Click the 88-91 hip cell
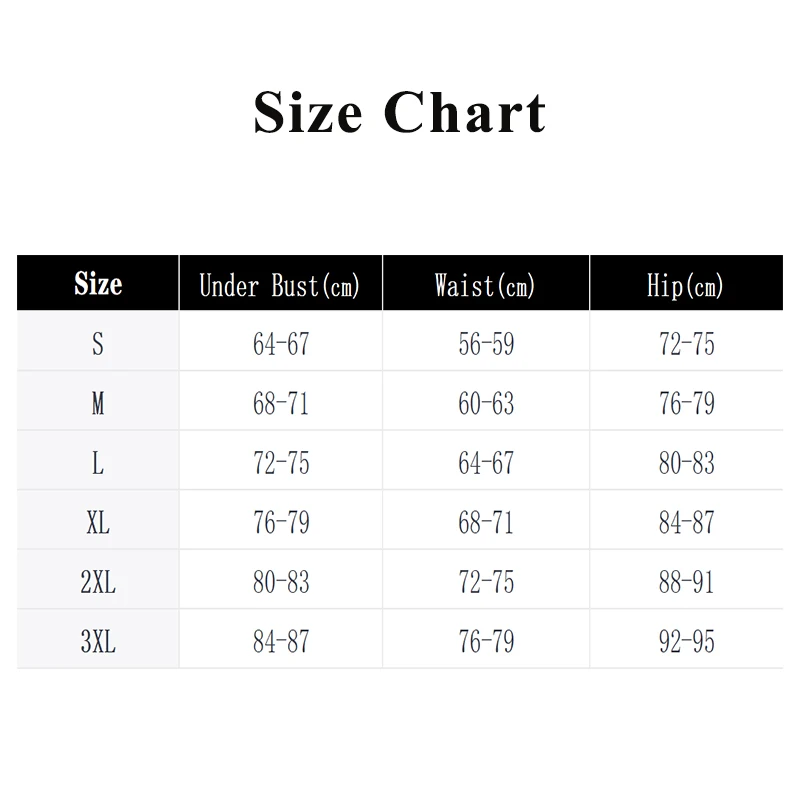This screenshot has height=800, width=800. click(x=686, y=582)
